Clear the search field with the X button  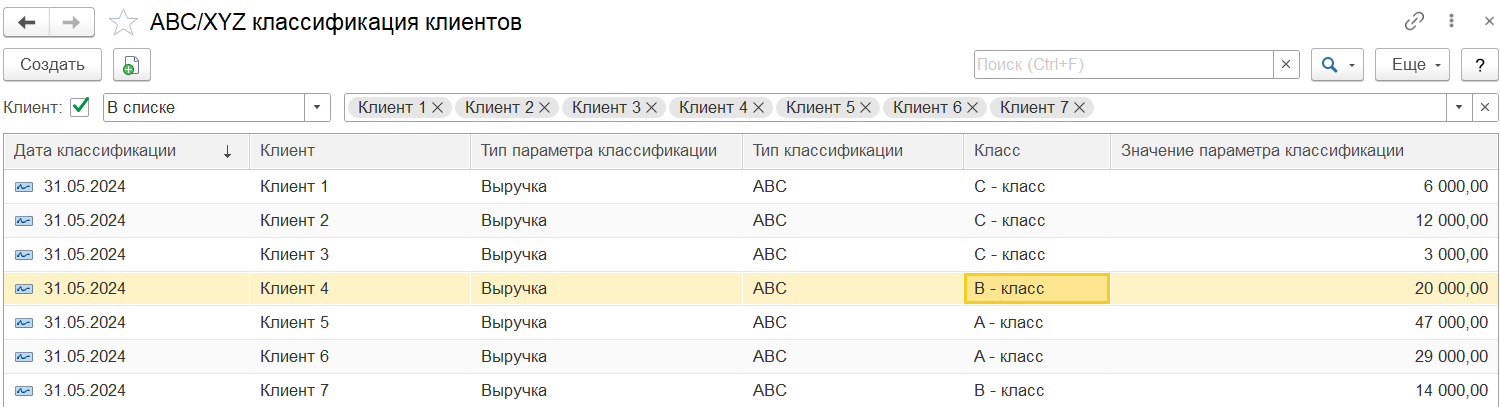[1286, 65]
